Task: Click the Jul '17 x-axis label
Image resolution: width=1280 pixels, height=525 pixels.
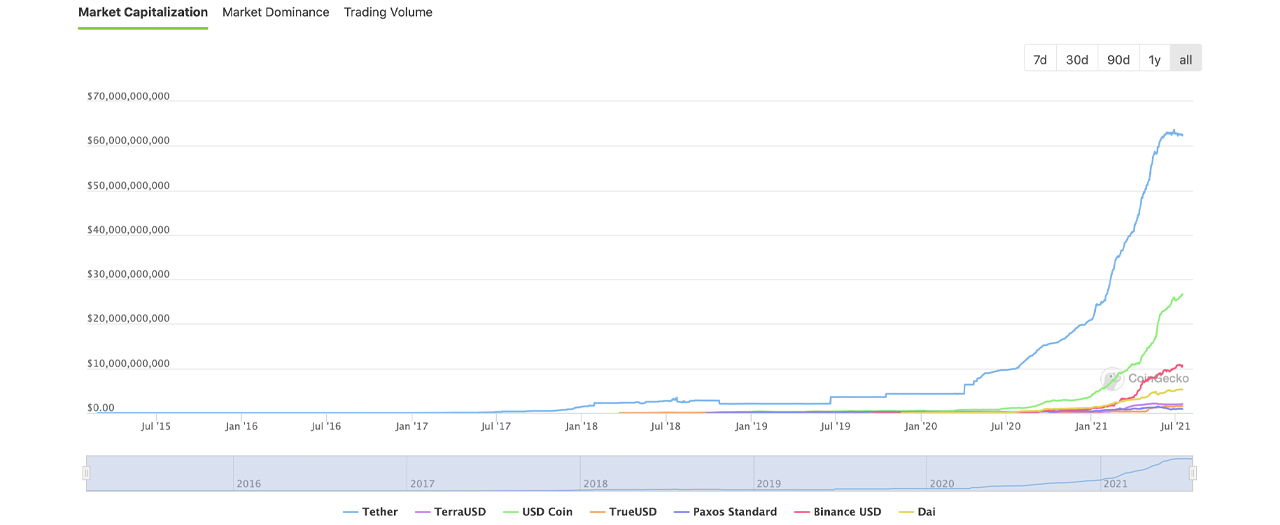Action: pos(496,426)
